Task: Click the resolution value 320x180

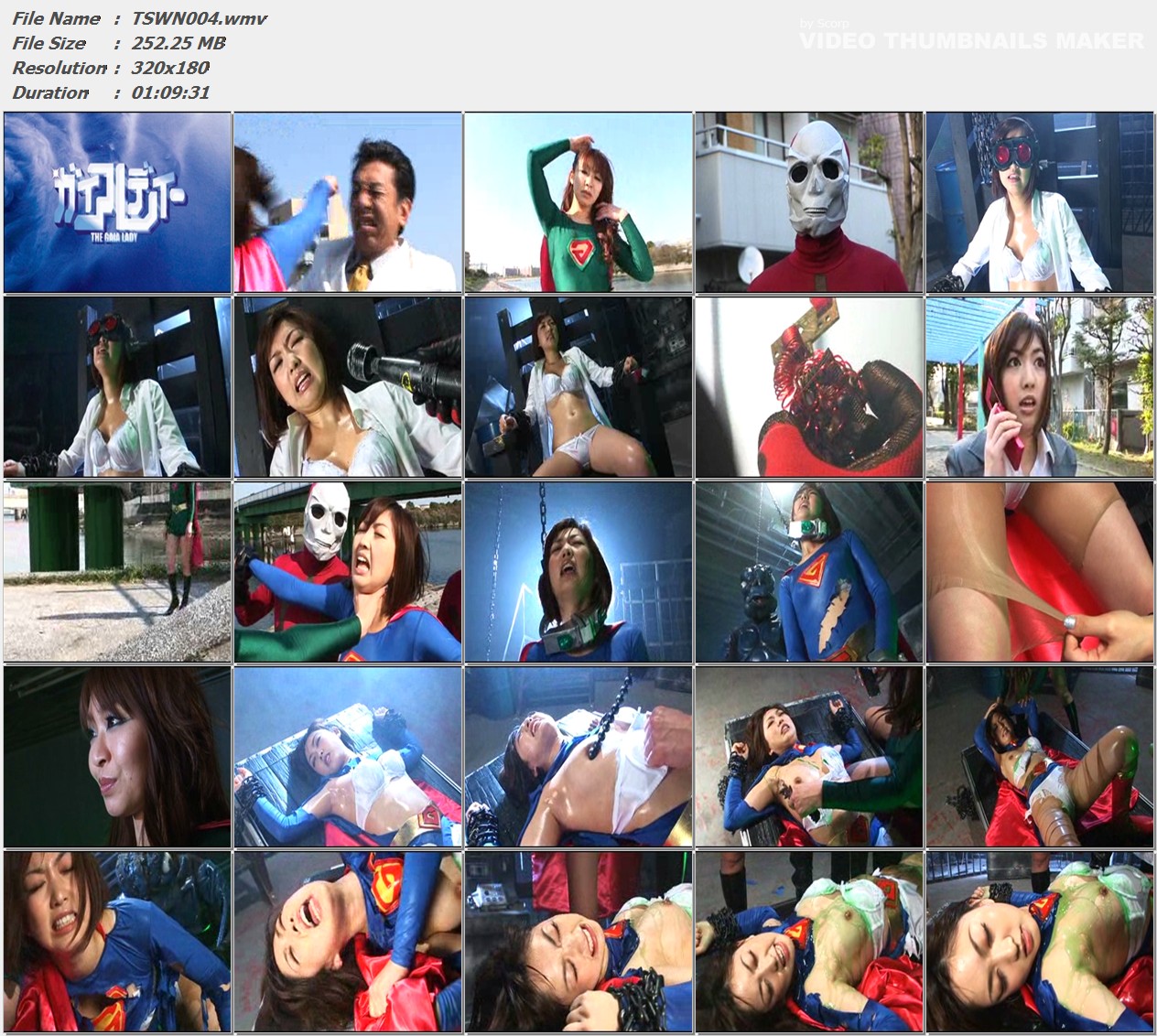Action: click(170, 68)
